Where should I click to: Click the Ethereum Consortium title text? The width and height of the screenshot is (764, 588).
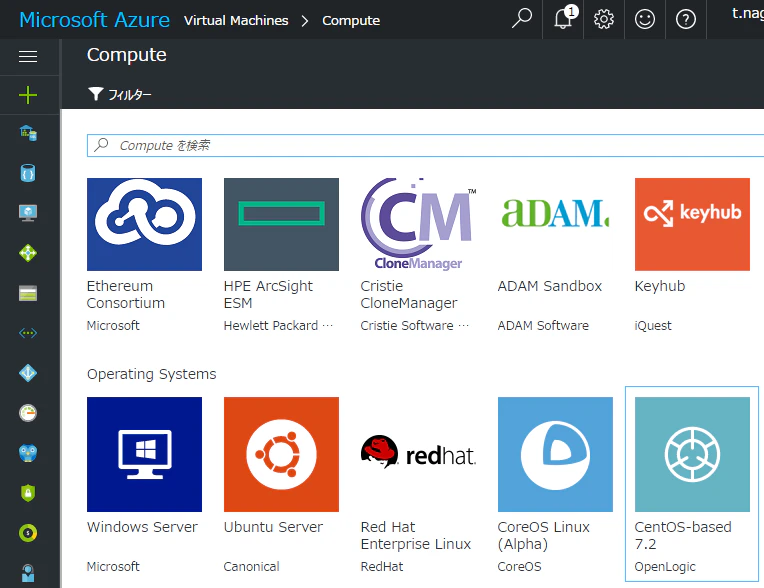pyautogui.click(x=125, y=294)
